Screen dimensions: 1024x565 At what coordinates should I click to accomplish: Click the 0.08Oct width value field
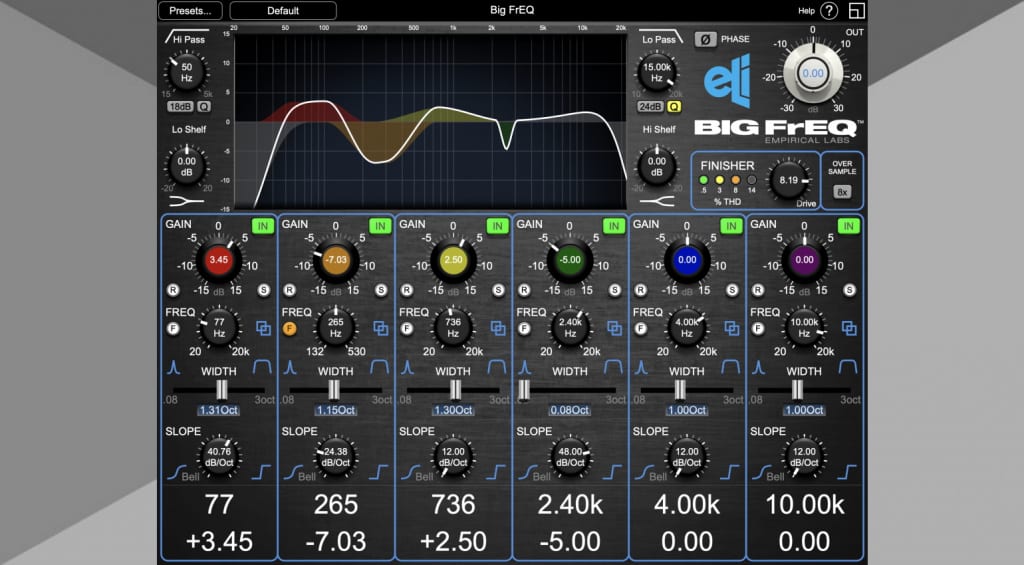(x=569, y=410)
